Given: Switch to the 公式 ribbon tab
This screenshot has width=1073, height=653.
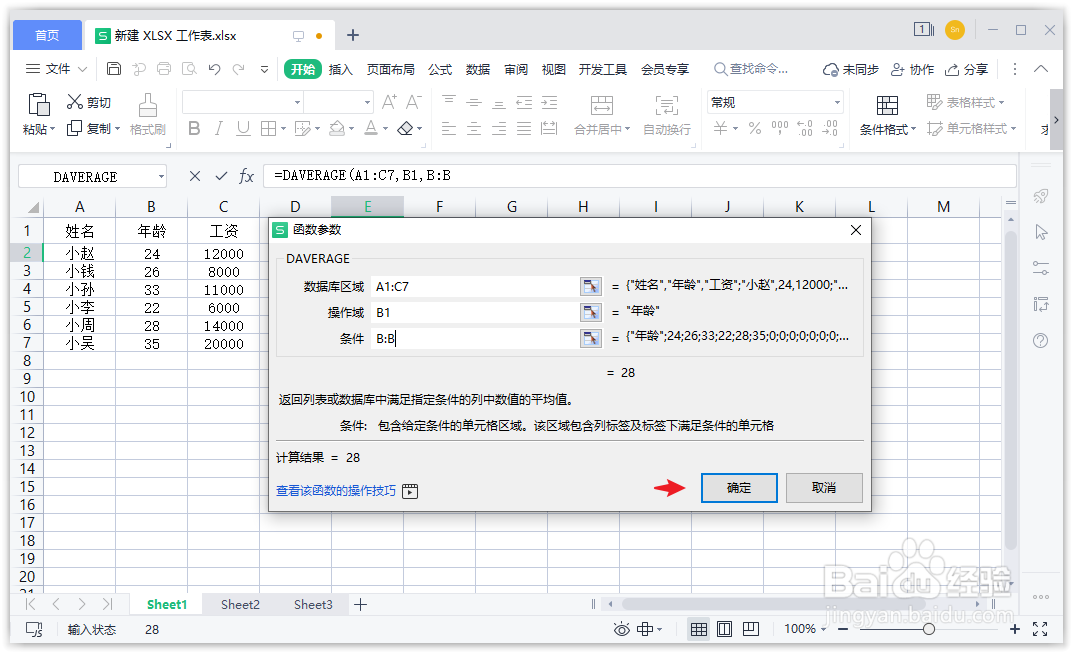Looking at the screenshot, I should point(440,69).
